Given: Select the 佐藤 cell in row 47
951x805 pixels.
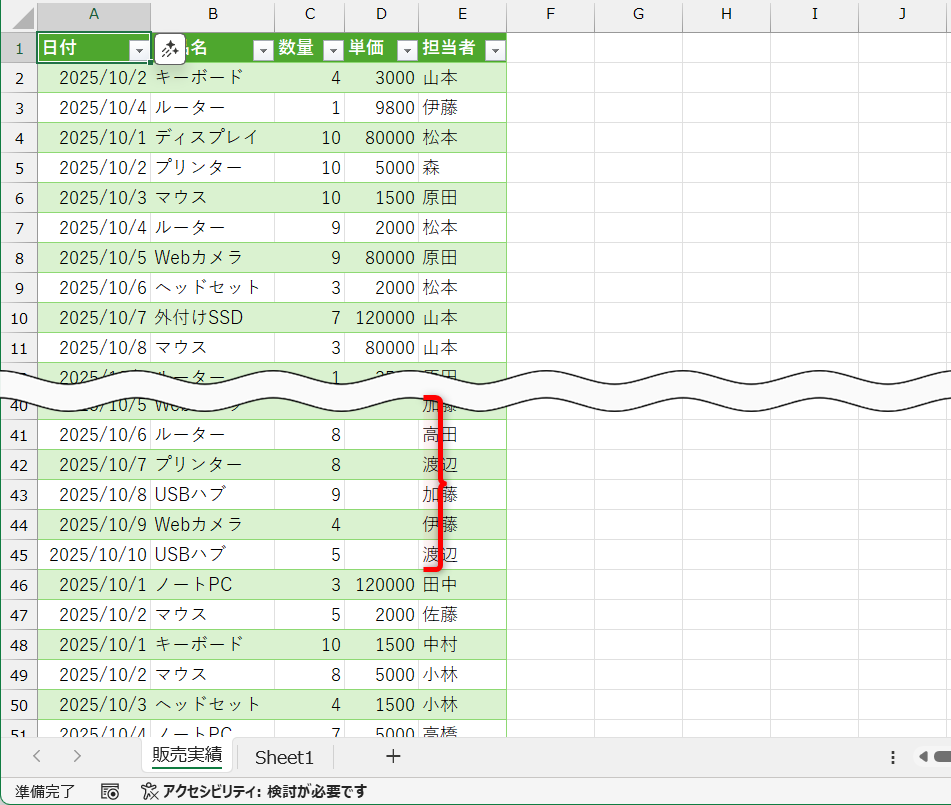Looking at the screenshot, I should tap(462, 615).
